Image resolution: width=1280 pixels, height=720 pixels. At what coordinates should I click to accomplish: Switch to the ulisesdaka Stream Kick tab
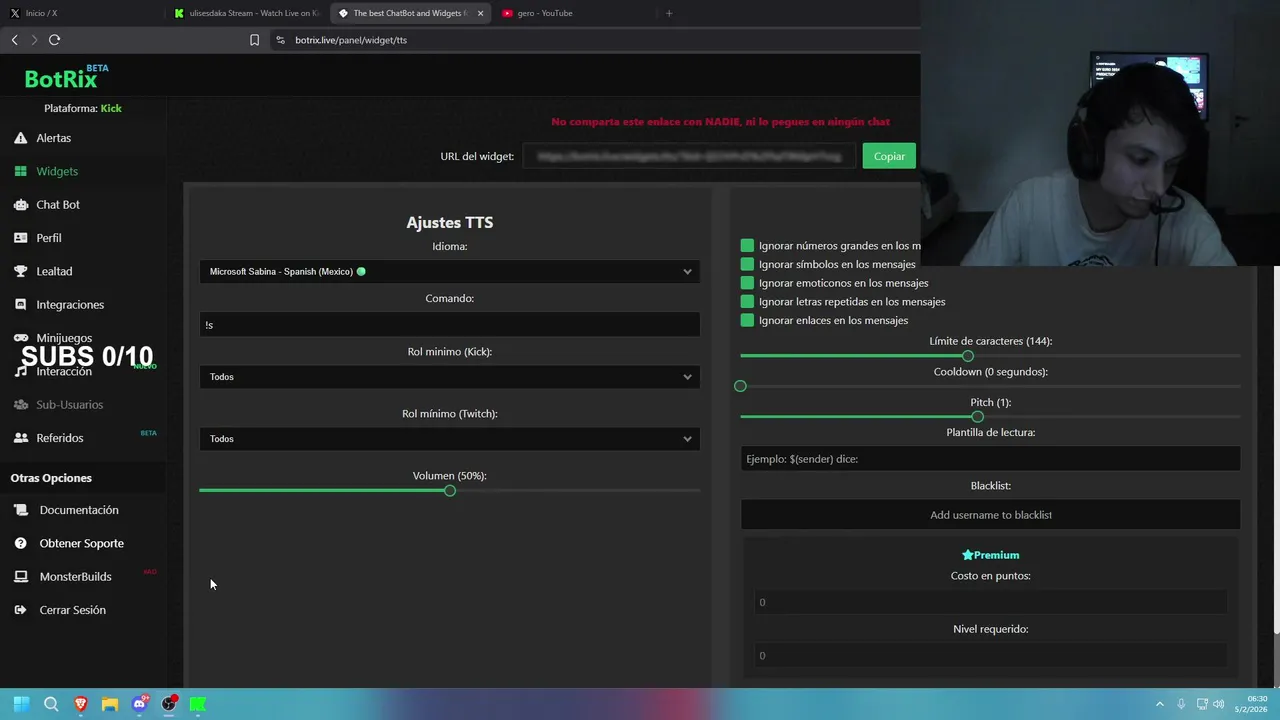[x=245, y=13]
